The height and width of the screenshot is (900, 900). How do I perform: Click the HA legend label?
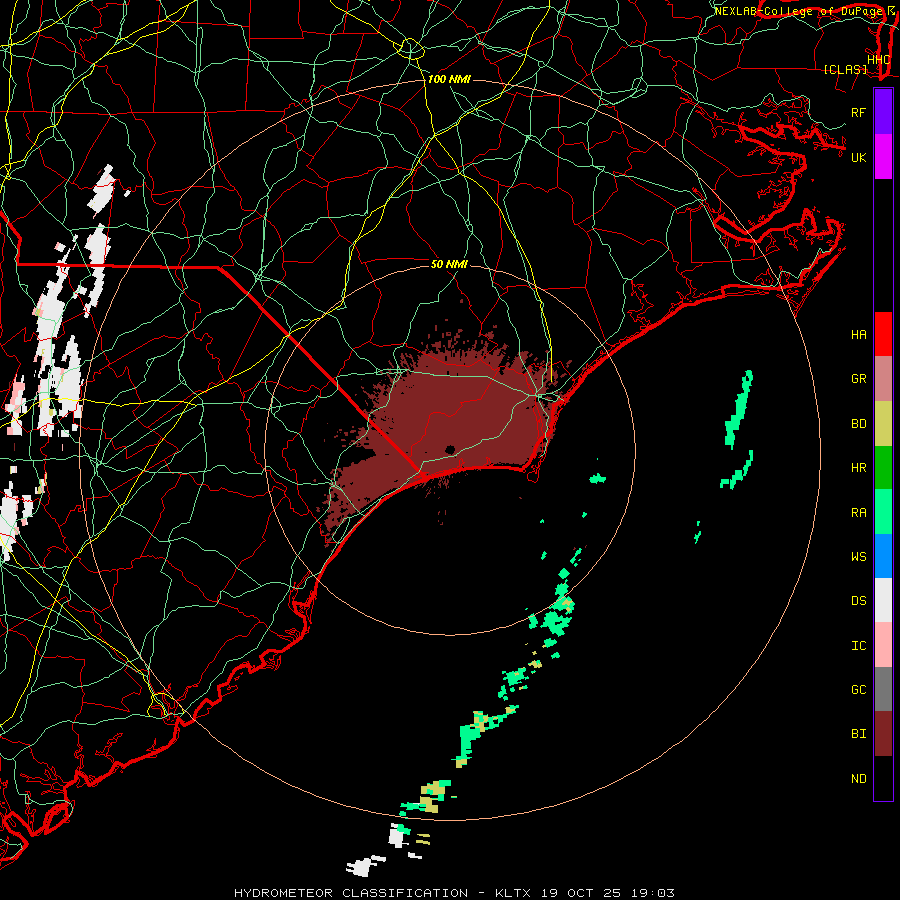858,335
